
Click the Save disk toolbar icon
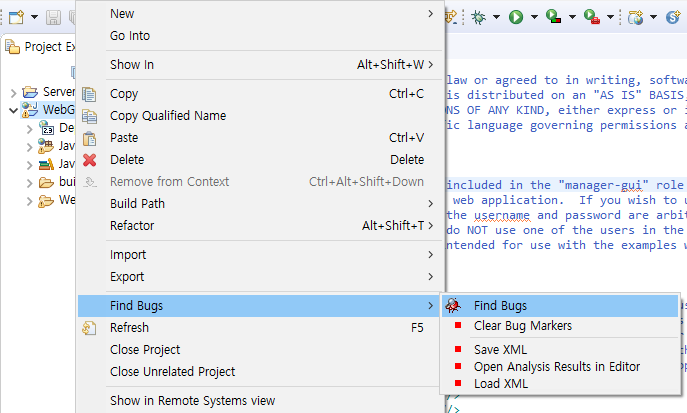pos(53,17)
